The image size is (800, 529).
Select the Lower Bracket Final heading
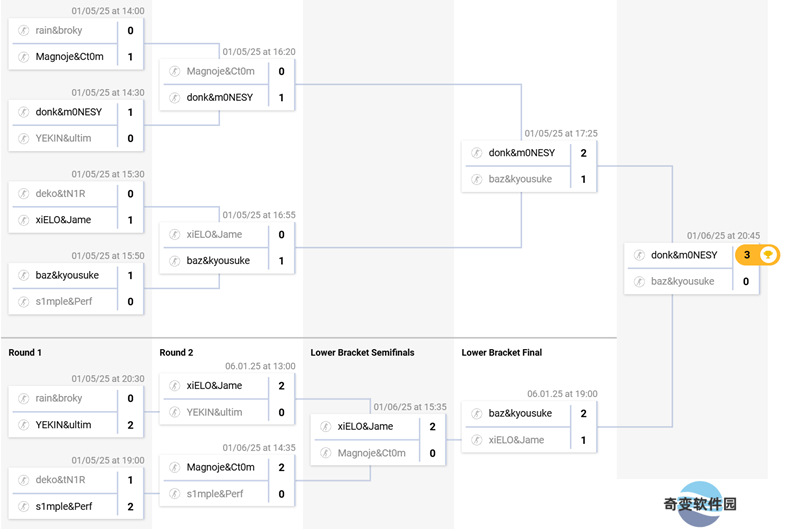click(502, 352)
